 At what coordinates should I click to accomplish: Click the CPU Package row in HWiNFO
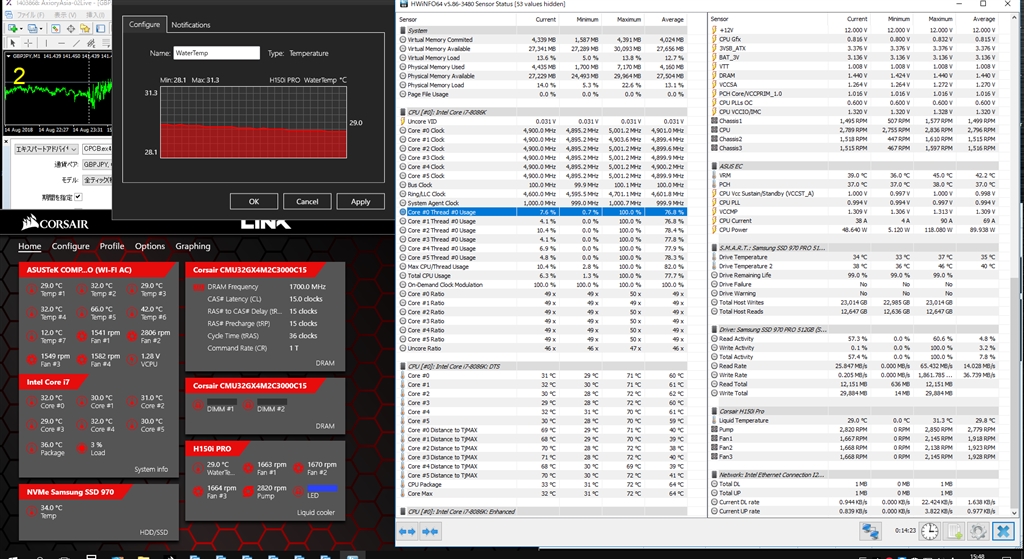click(x=541, y=485)
